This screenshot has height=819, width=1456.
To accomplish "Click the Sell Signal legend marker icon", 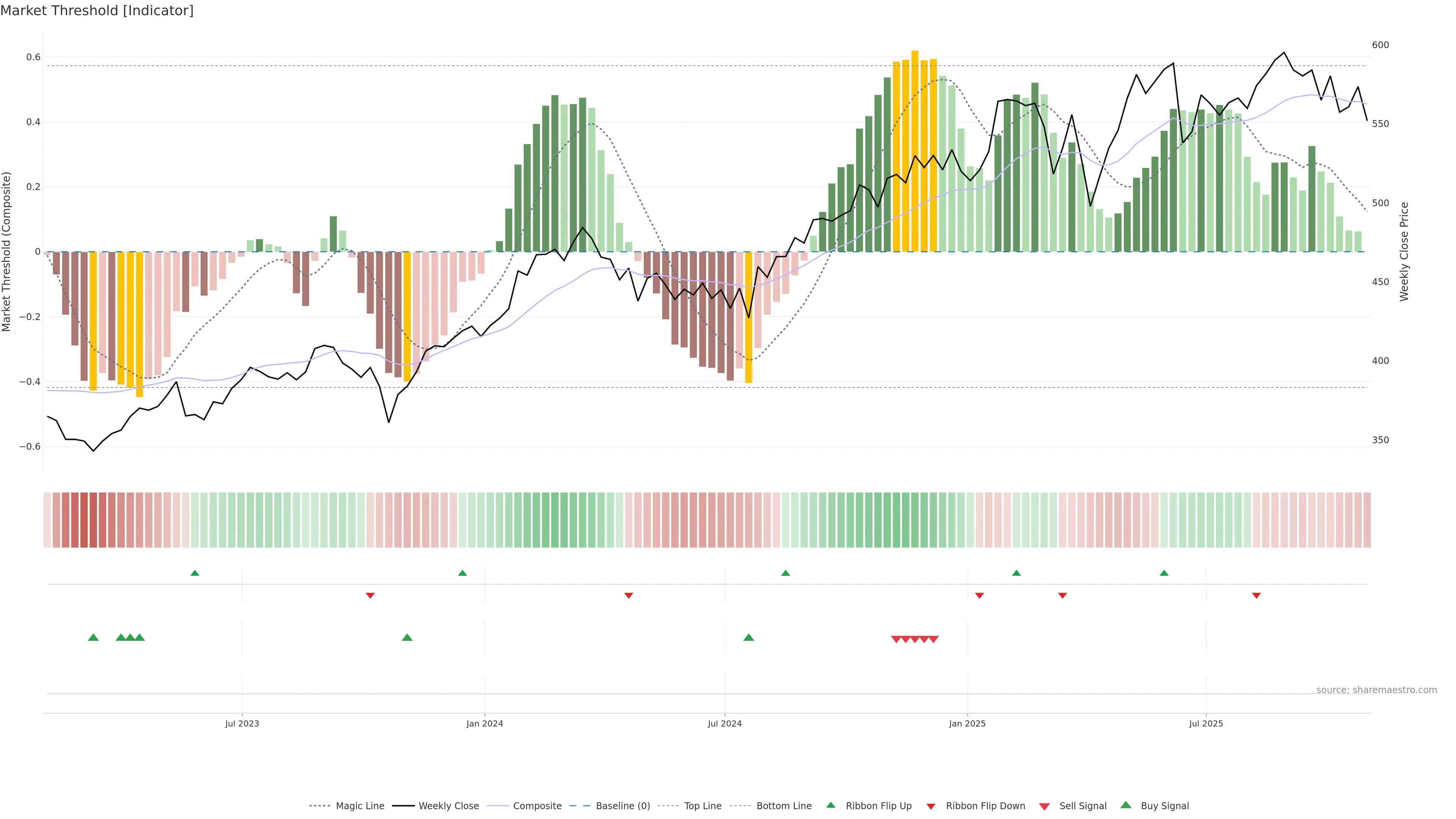I will pyautogui.click(x=1045, y=806).
